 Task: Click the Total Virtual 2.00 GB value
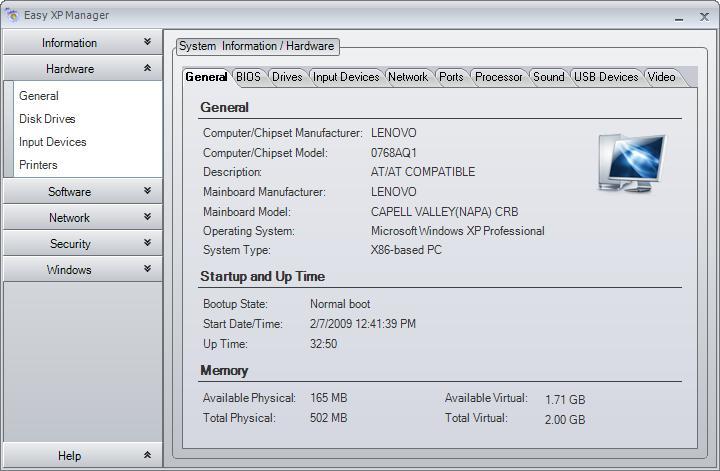pyautogui.click(x=565, y=420)
